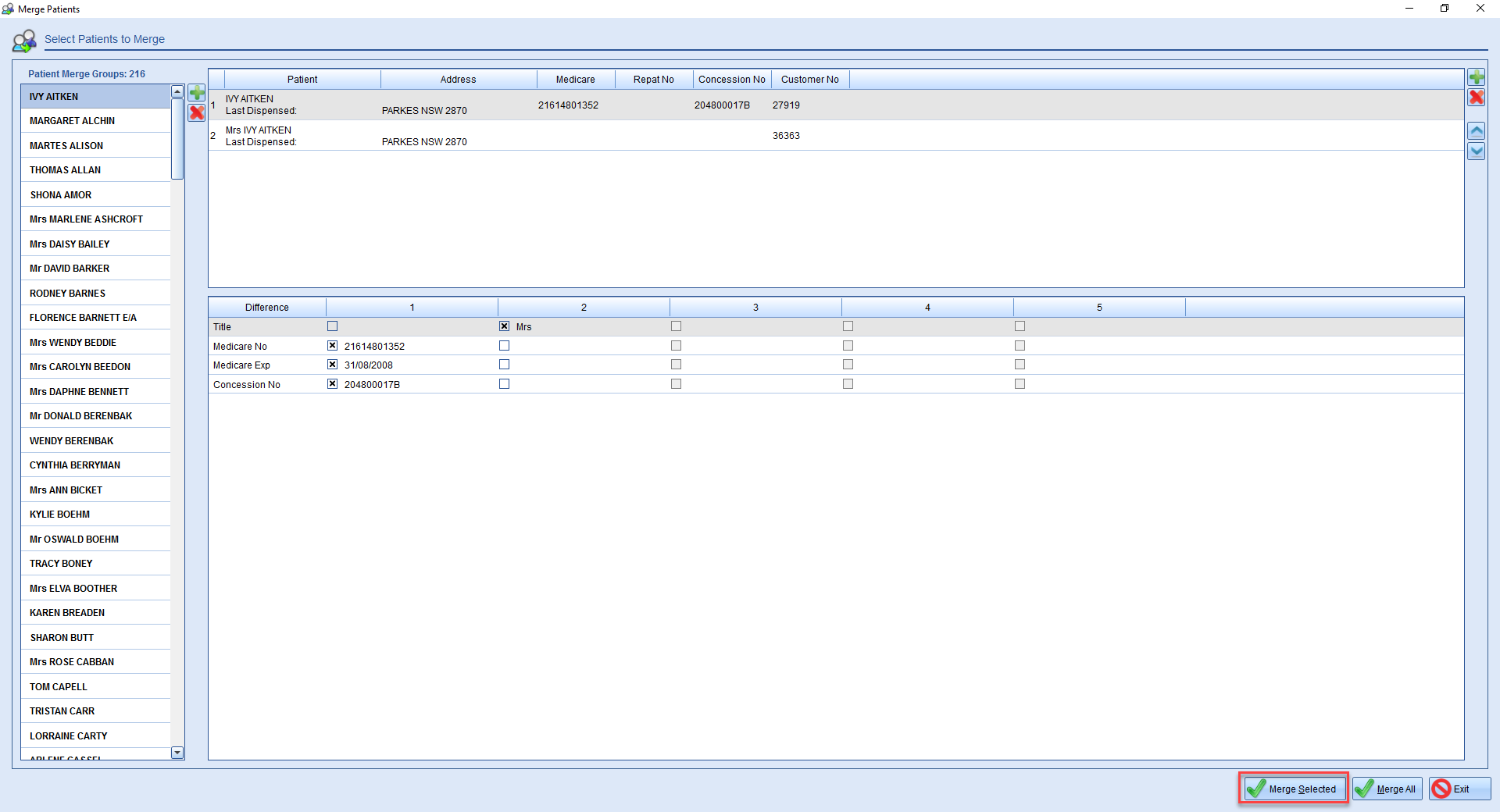Select Mrs DAISY BAILEY
Image resolution: width=1500 pixels, height=812 pixels.
pyautogui.click(x=95, y=244)
